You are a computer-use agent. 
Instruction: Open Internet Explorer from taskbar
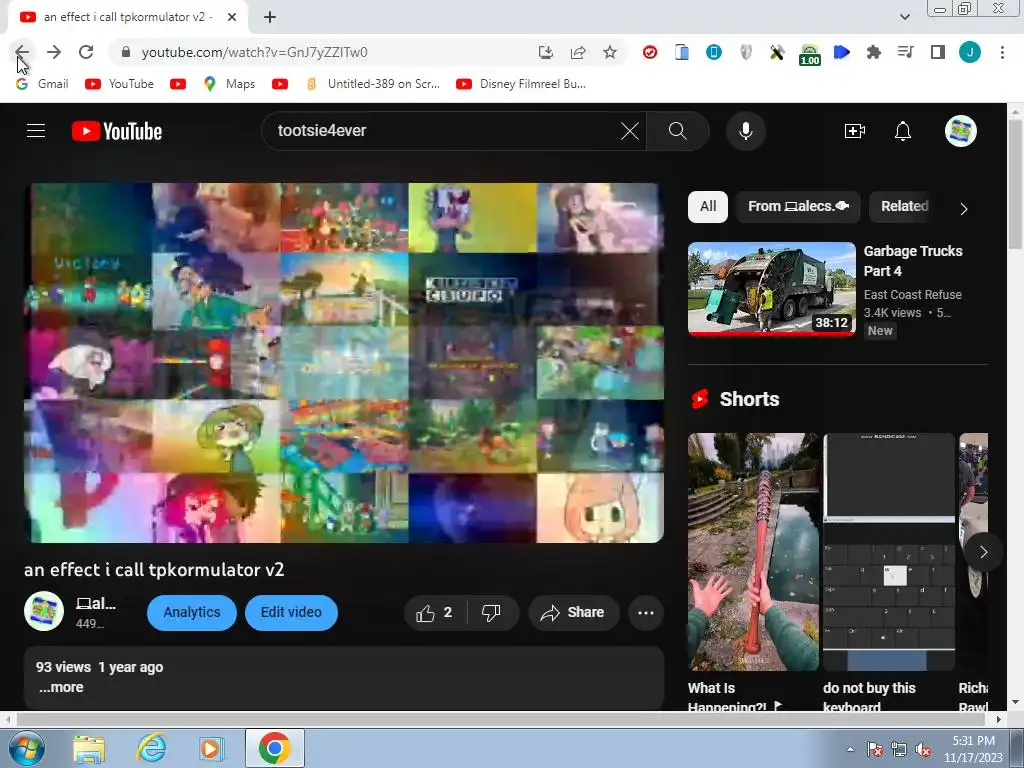(152, 748)
